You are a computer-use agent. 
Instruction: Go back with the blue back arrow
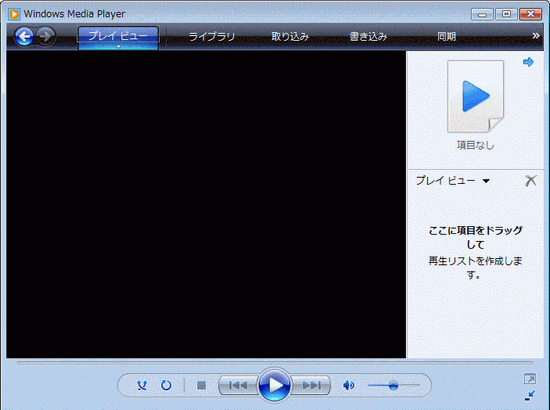click(24, 36)
